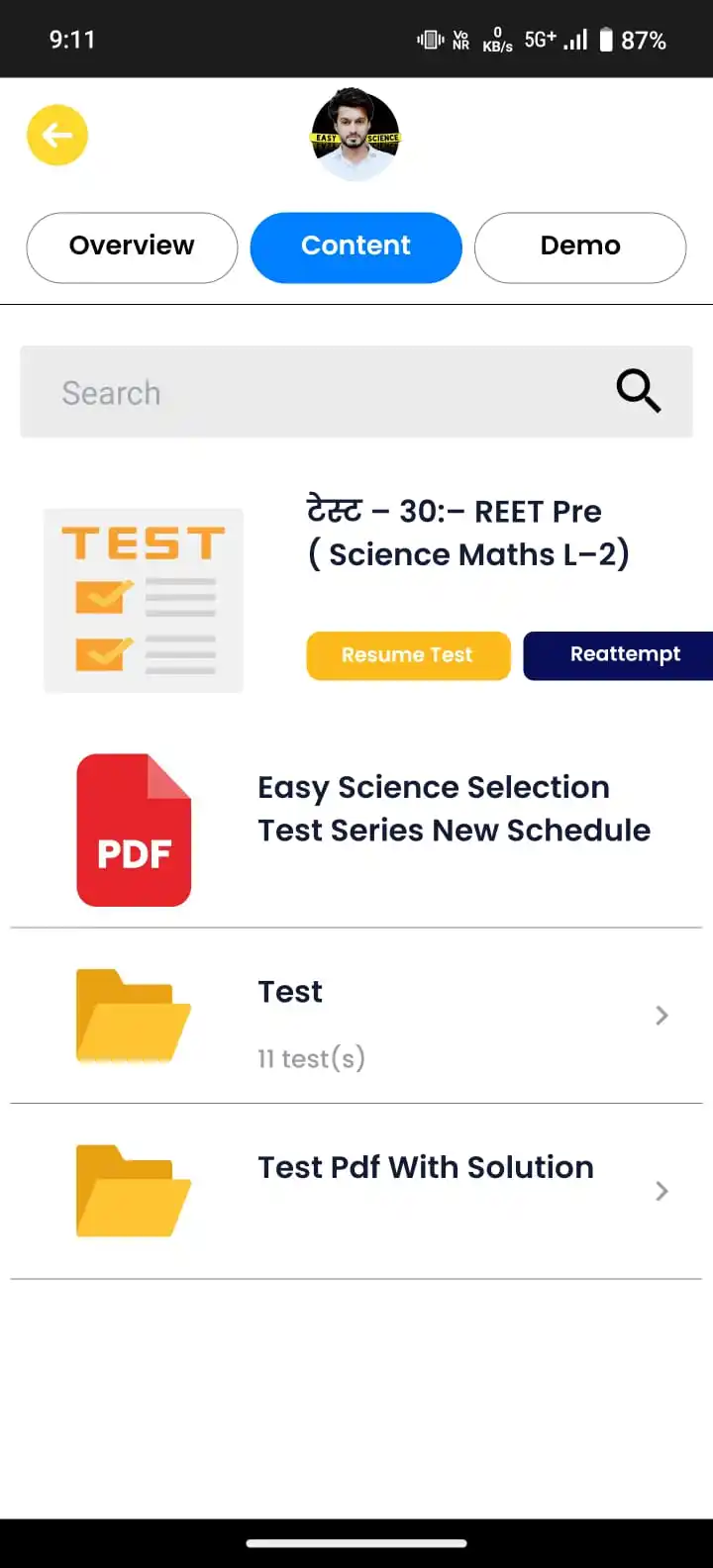Viewport: 713px width, 1568px height.
Task: Switch to the Overview tab
Action: [132, 247]
